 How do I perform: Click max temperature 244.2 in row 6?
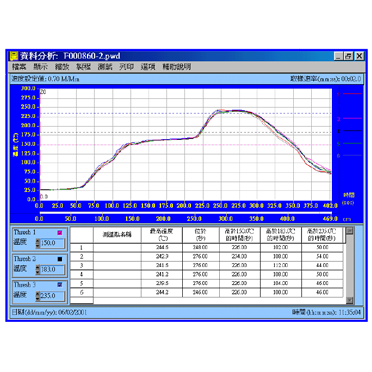[162, 292]
